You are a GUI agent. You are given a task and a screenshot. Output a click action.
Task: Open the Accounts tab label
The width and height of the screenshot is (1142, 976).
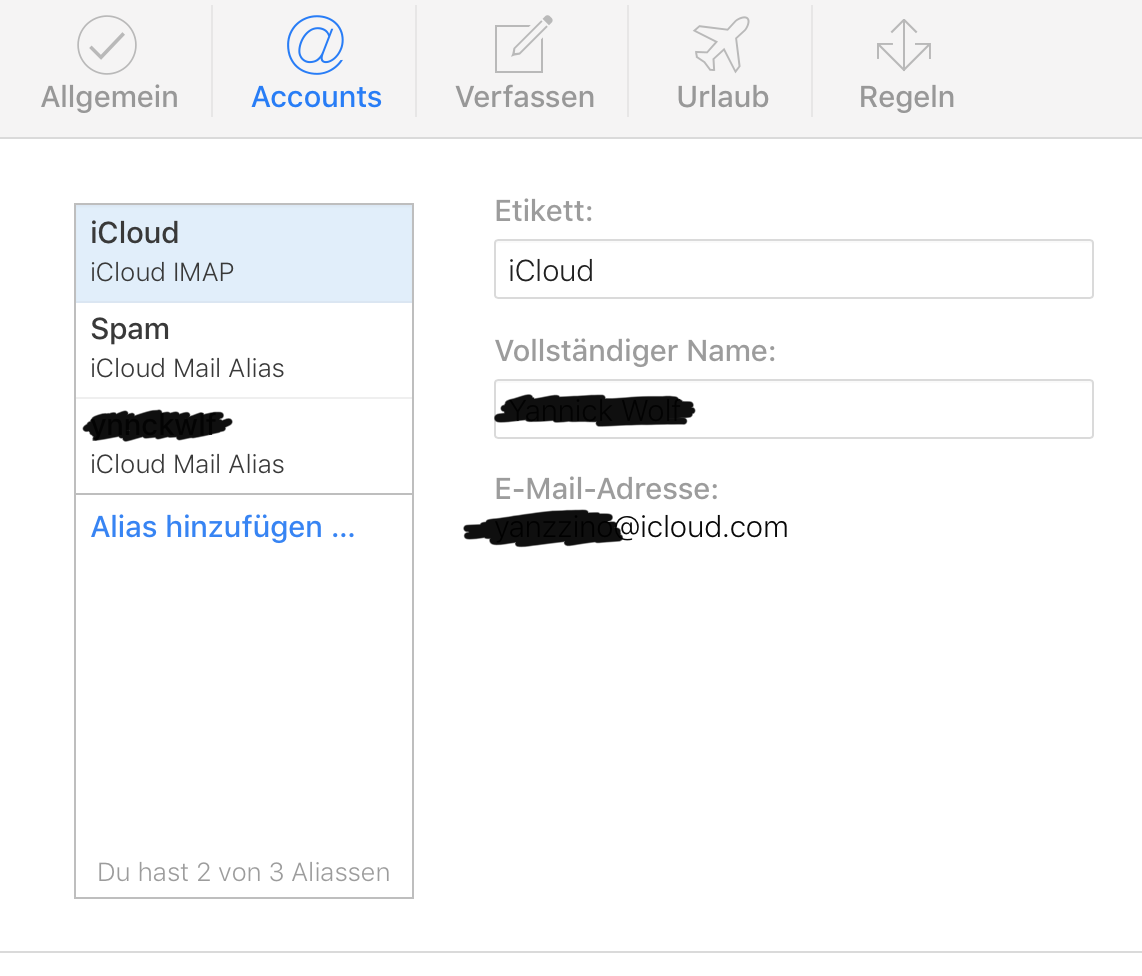pos(316,97)
